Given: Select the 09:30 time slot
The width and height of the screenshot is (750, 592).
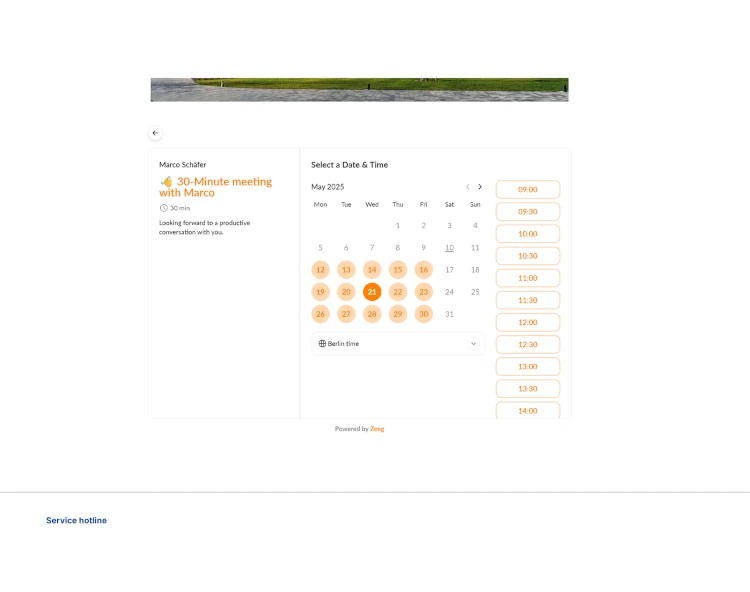Looking at the screenshot, I should 528,211.
